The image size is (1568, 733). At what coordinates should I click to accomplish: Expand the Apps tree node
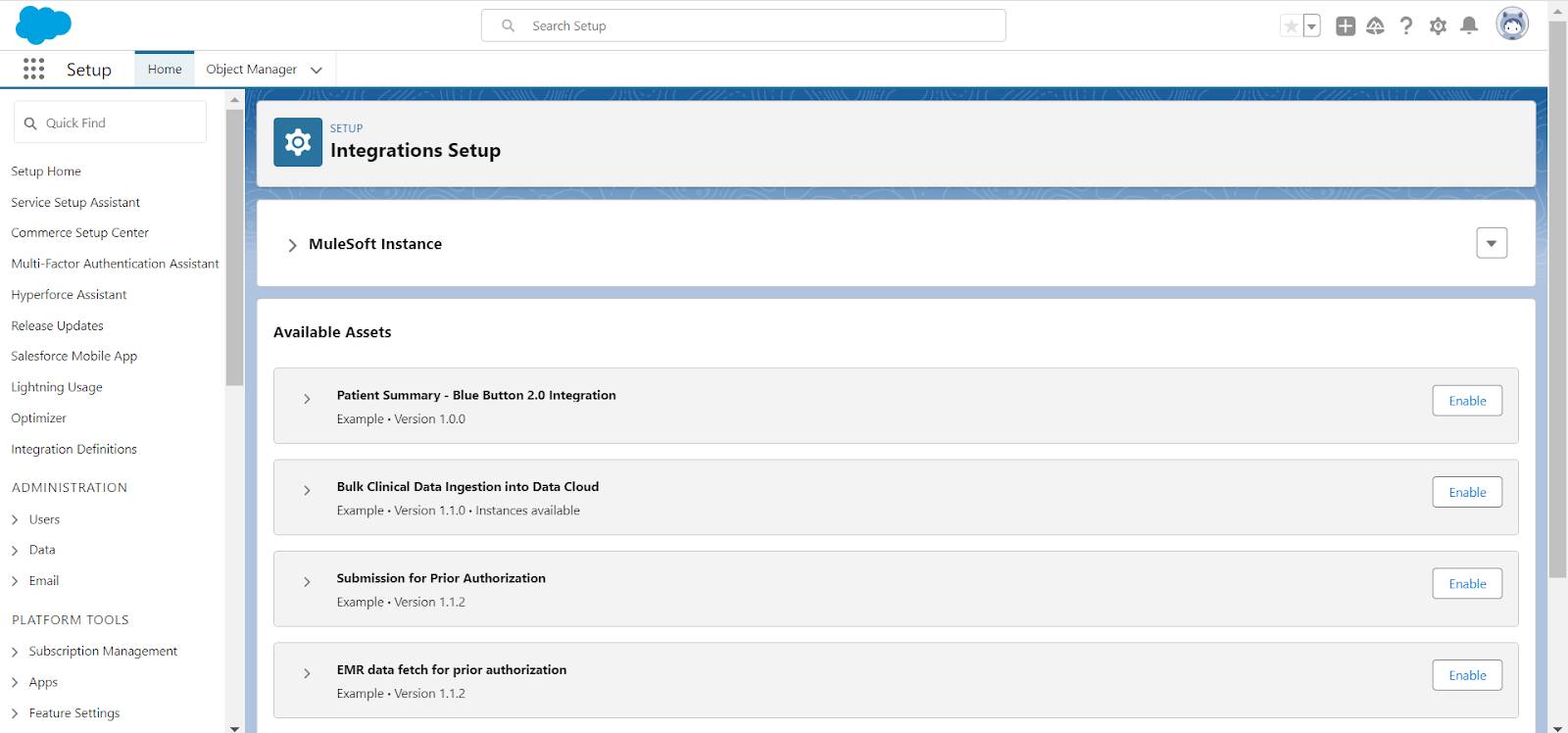[15, 683]
